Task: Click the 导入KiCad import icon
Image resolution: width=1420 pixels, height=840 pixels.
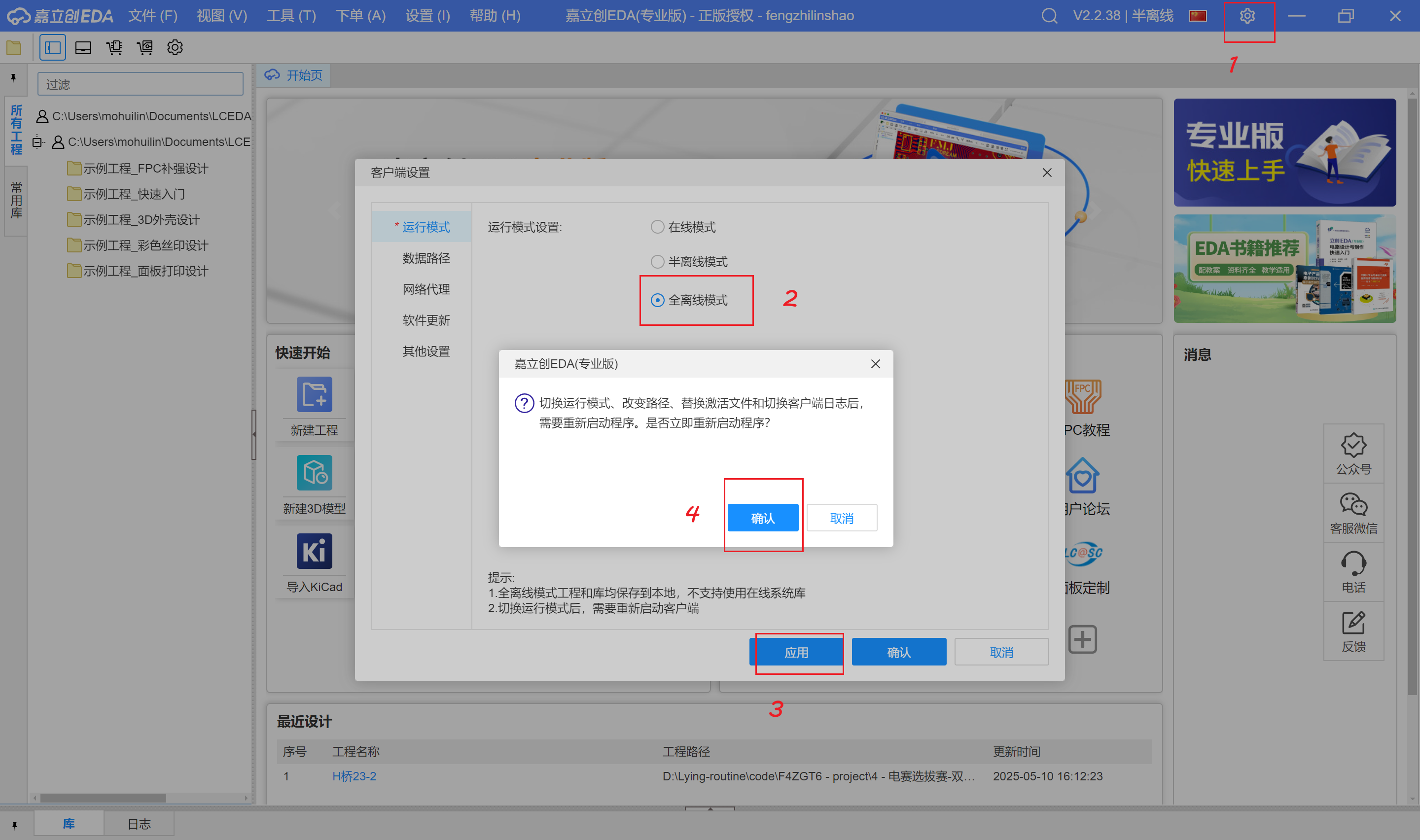Action: (x=314, y=551)
